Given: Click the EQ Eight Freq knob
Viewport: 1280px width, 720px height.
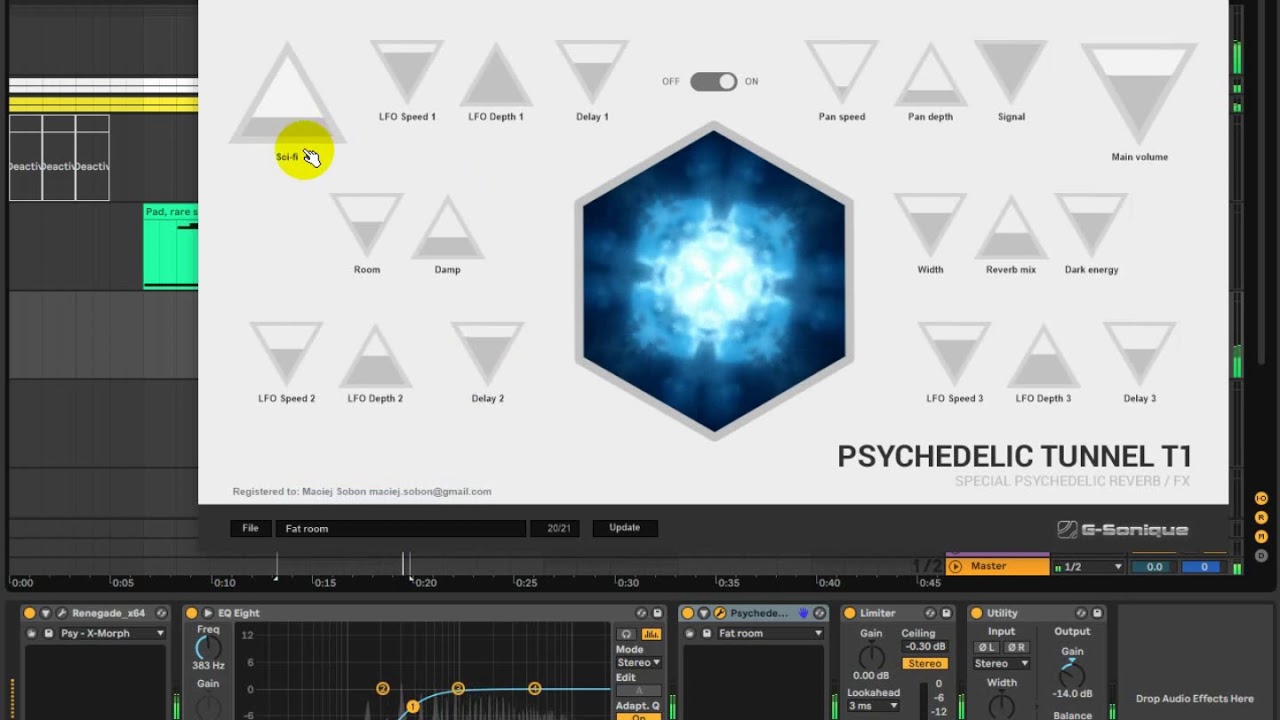Looking at the screenshot, I should (x=208, y=648).
